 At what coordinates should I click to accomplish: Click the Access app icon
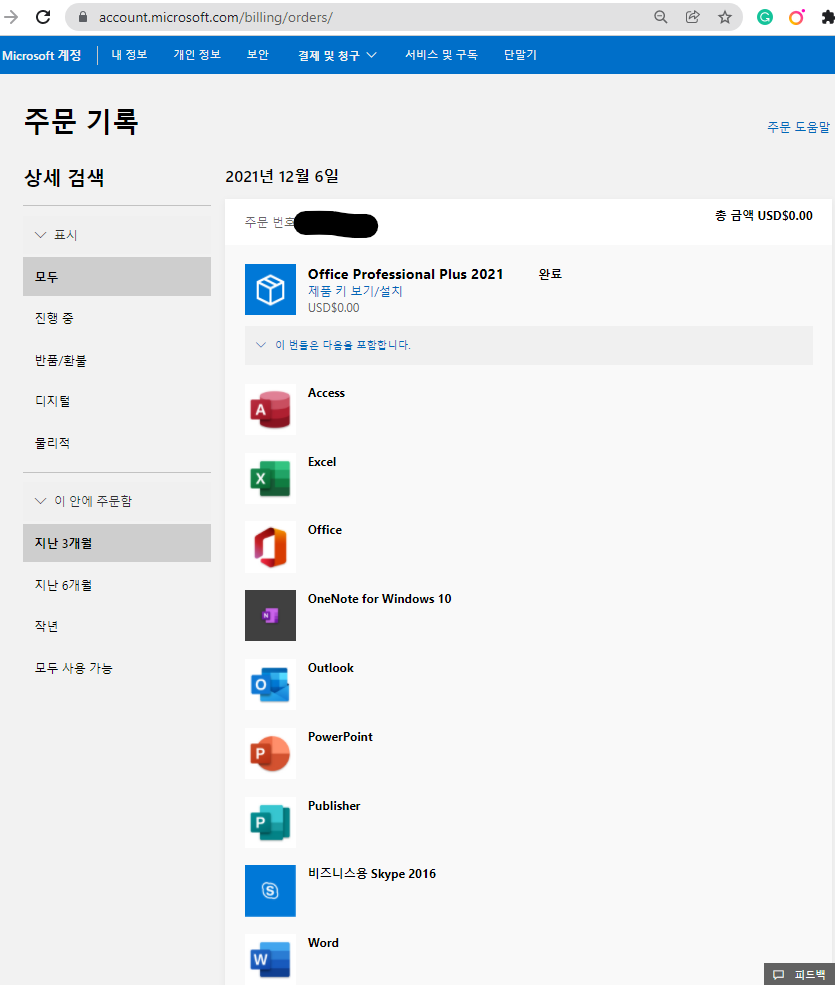coord(270,409)
